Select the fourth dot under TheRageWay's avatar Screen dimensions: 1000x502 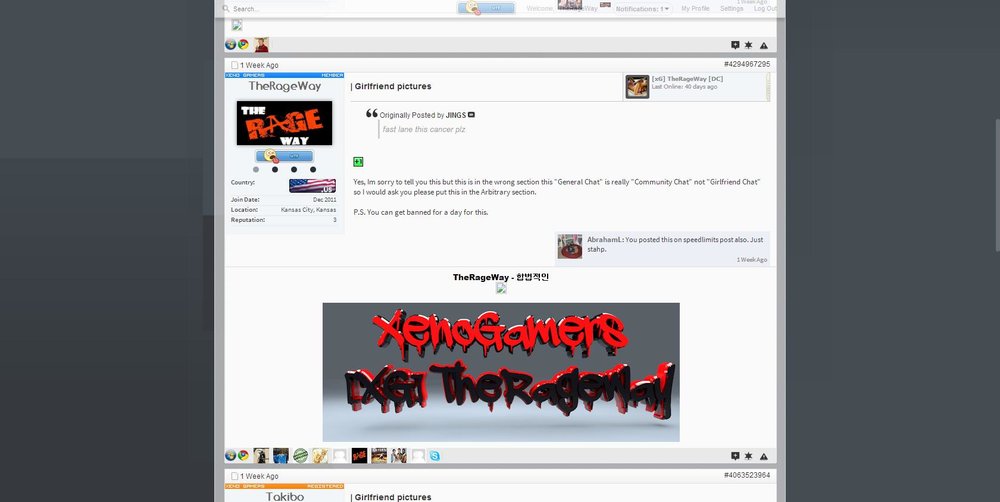coord(312,170)
